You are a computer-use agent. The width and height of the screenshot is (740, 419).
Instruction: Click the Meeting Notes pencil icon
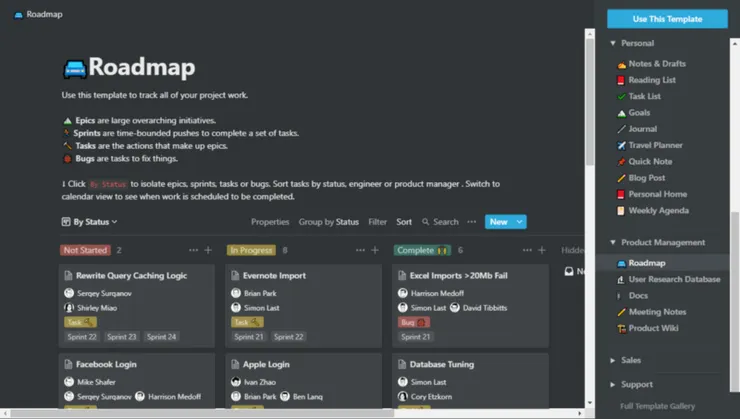click(x=622, y=312)
